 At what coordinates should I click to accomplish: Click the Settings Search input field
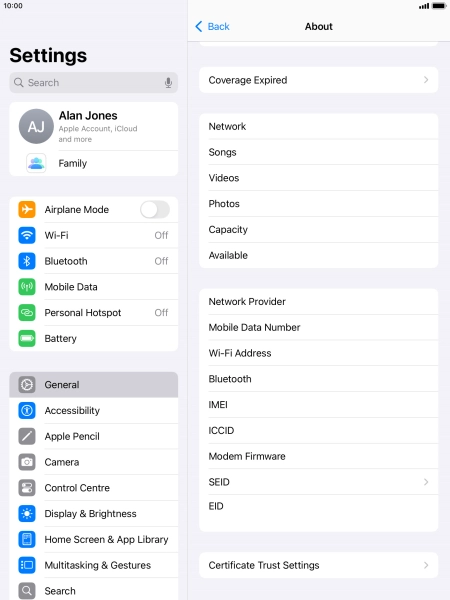[x=94, y=83]
